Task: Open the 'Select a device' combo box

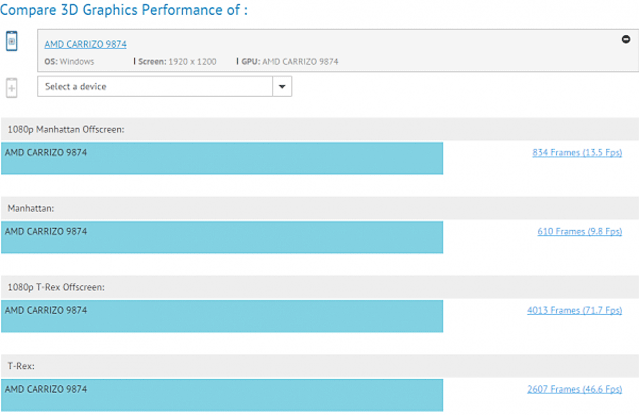Action: [x=156, y=87]
